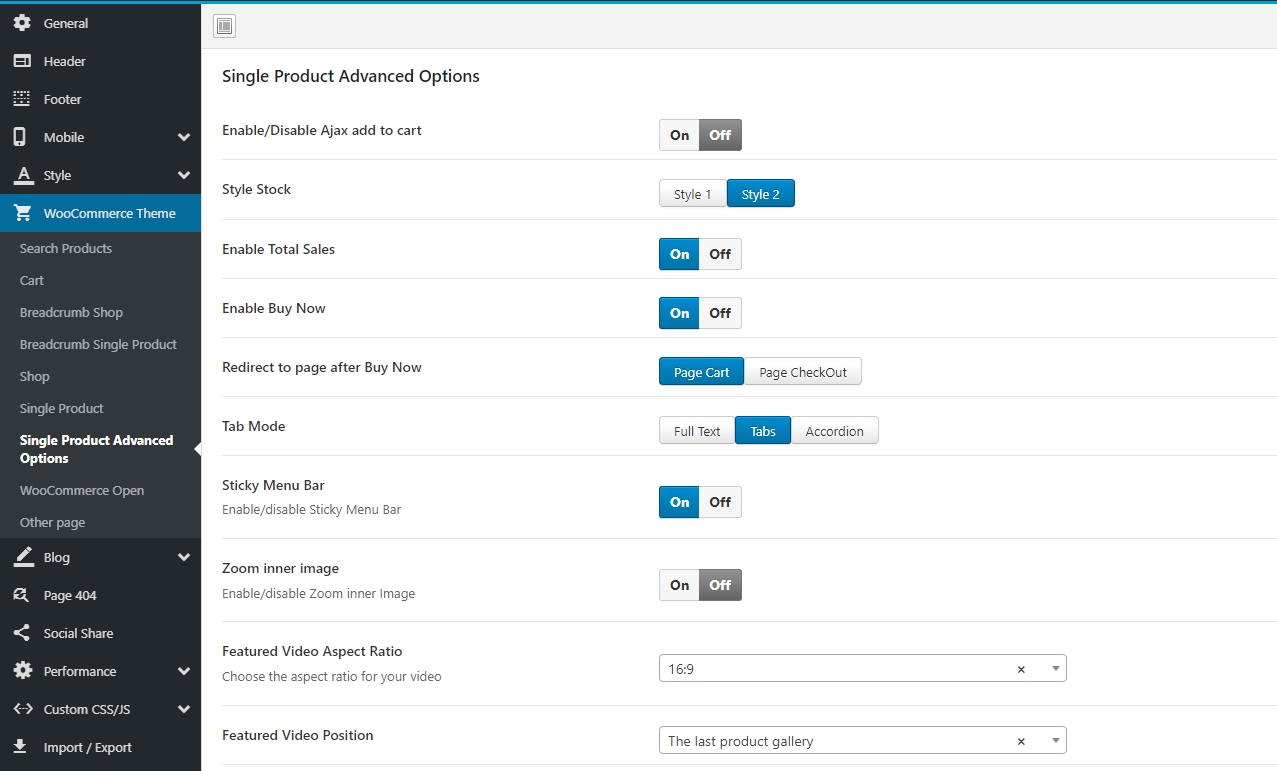This screenshot has height=771, width=1277.
Task: Click the expand-all sections icon at top
Action: 224,26
